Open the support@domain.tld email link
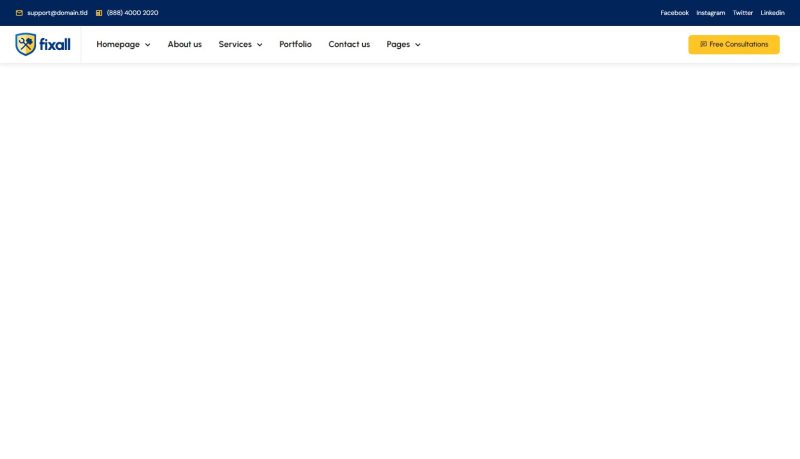800x459 pixels. coord(57,13)
